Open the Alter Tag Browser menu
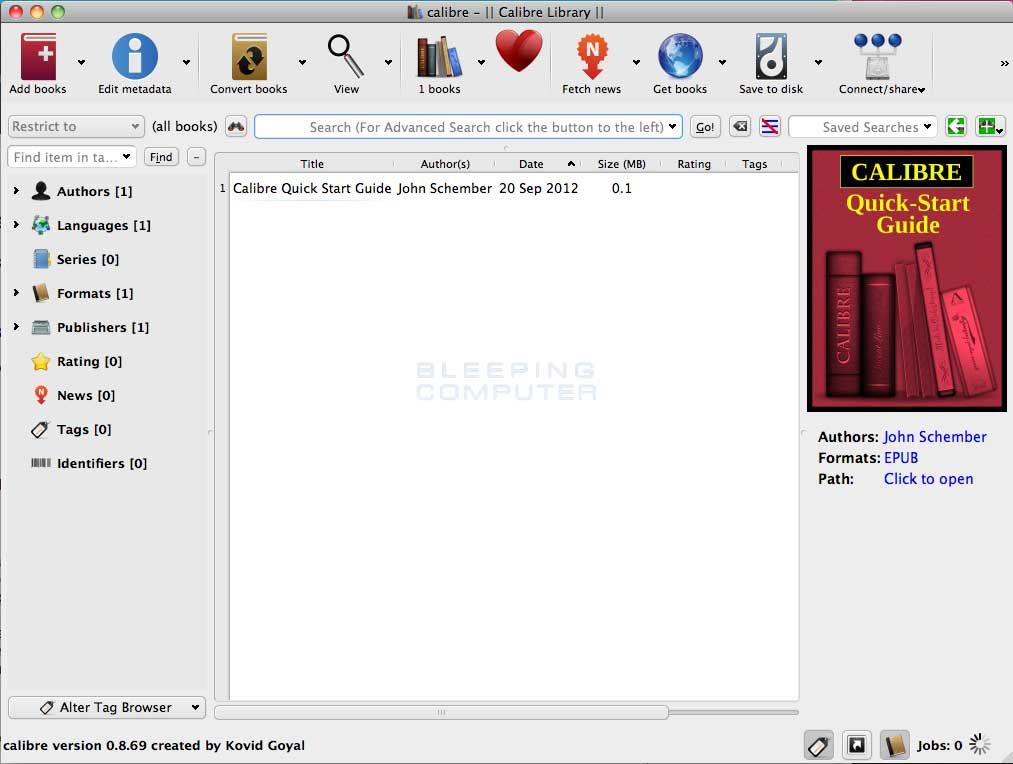This screenshot has height=764, width=1013. [x=106, y=707]
